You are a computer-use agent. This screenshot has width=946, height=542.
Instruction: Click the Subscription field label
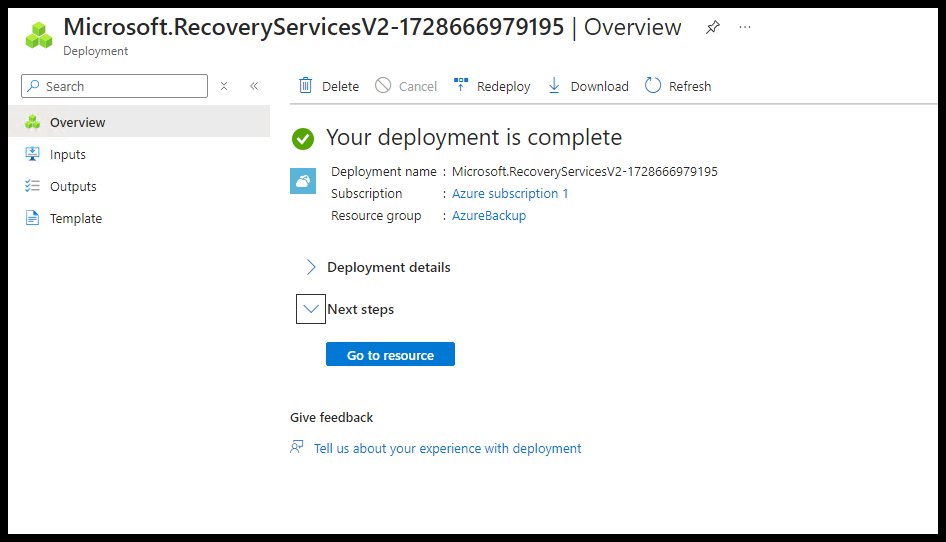pos(366,194)
